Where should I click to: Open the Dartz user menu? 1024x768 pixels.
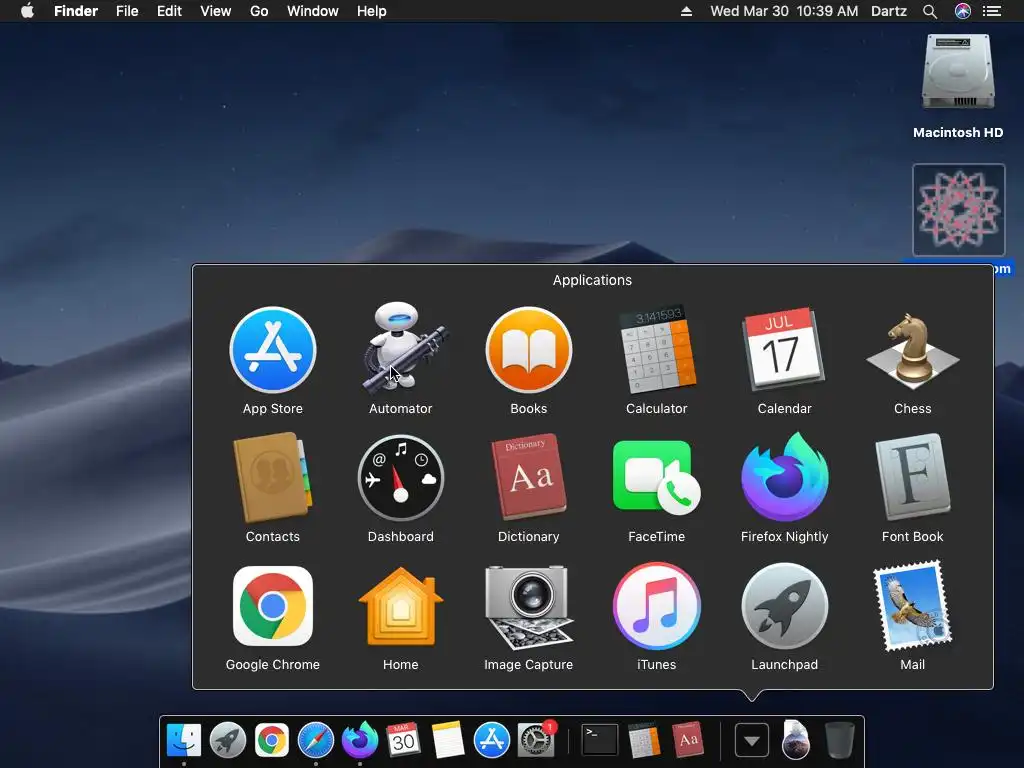pyautogui.click(x=889, y=11)
